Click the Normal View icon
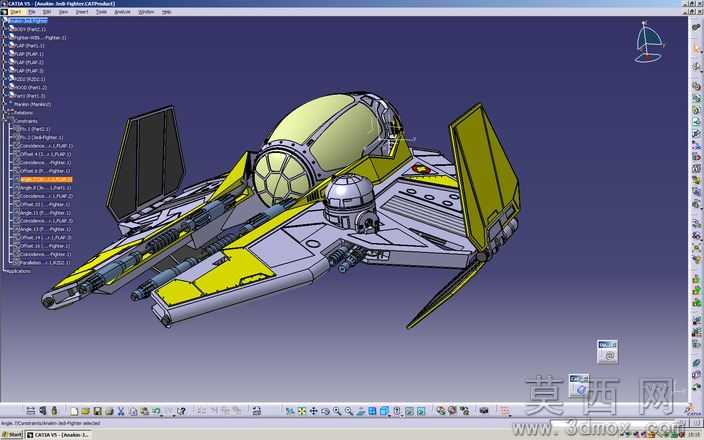 pos(361,411)
